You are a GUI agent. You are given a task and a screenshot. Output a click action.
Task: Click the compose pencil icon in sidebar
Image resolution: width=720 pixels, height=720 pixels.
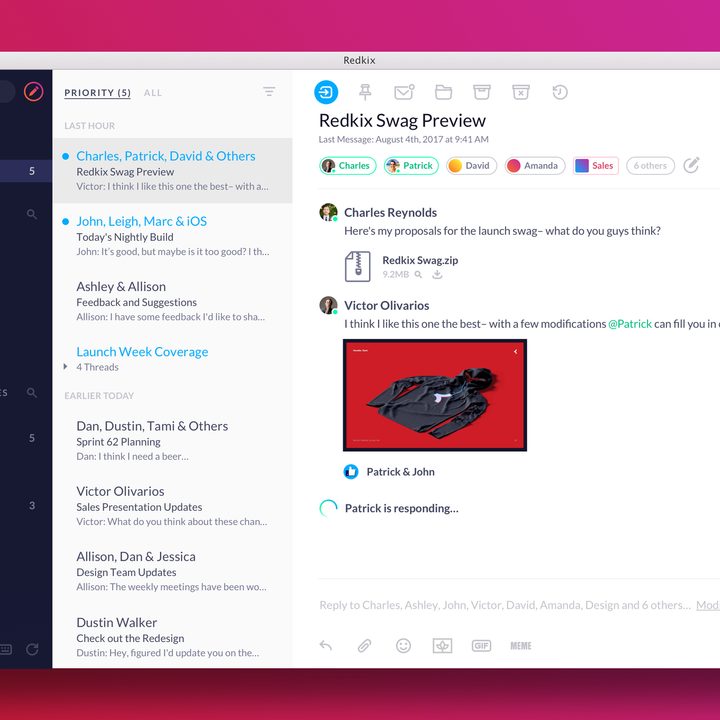click(x=34, y=92)
